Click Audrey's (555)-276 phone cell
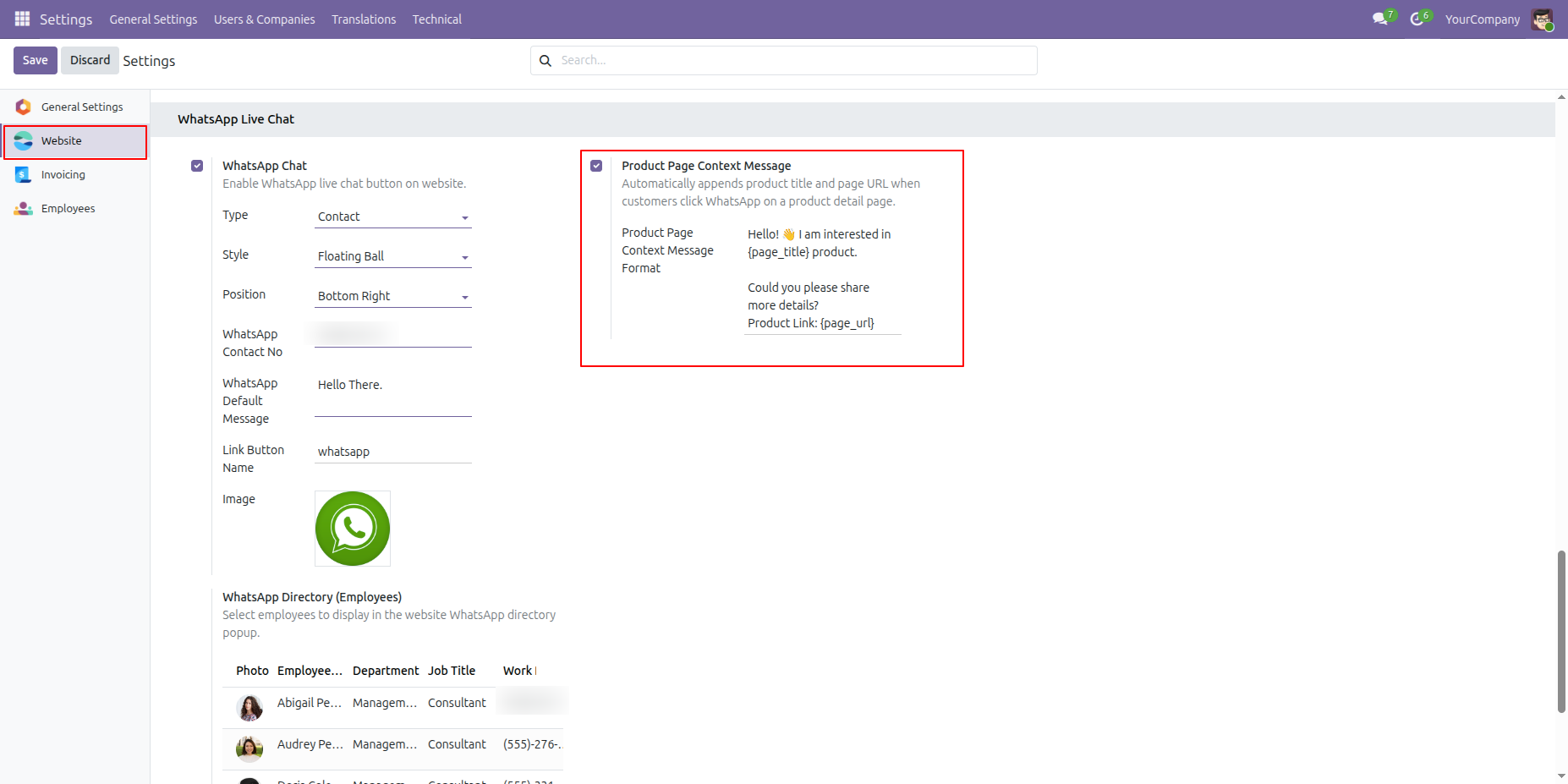The image size is (1568, 784). click(531, 744)
